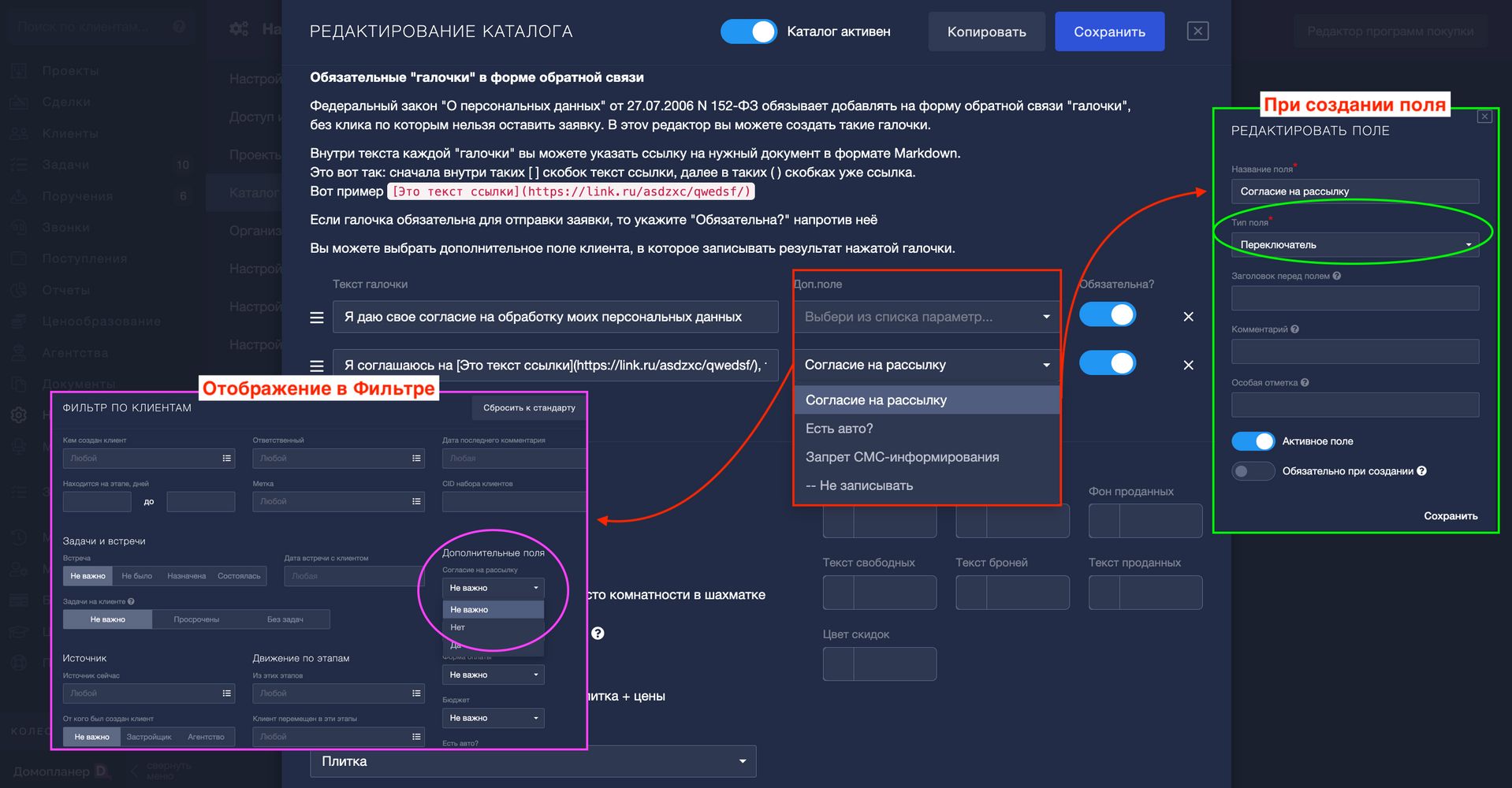Open the 'Фон проданных' color swatch
This screenshot has width=1512, height=788.
pyautogui.click(x=1104, y=521)
